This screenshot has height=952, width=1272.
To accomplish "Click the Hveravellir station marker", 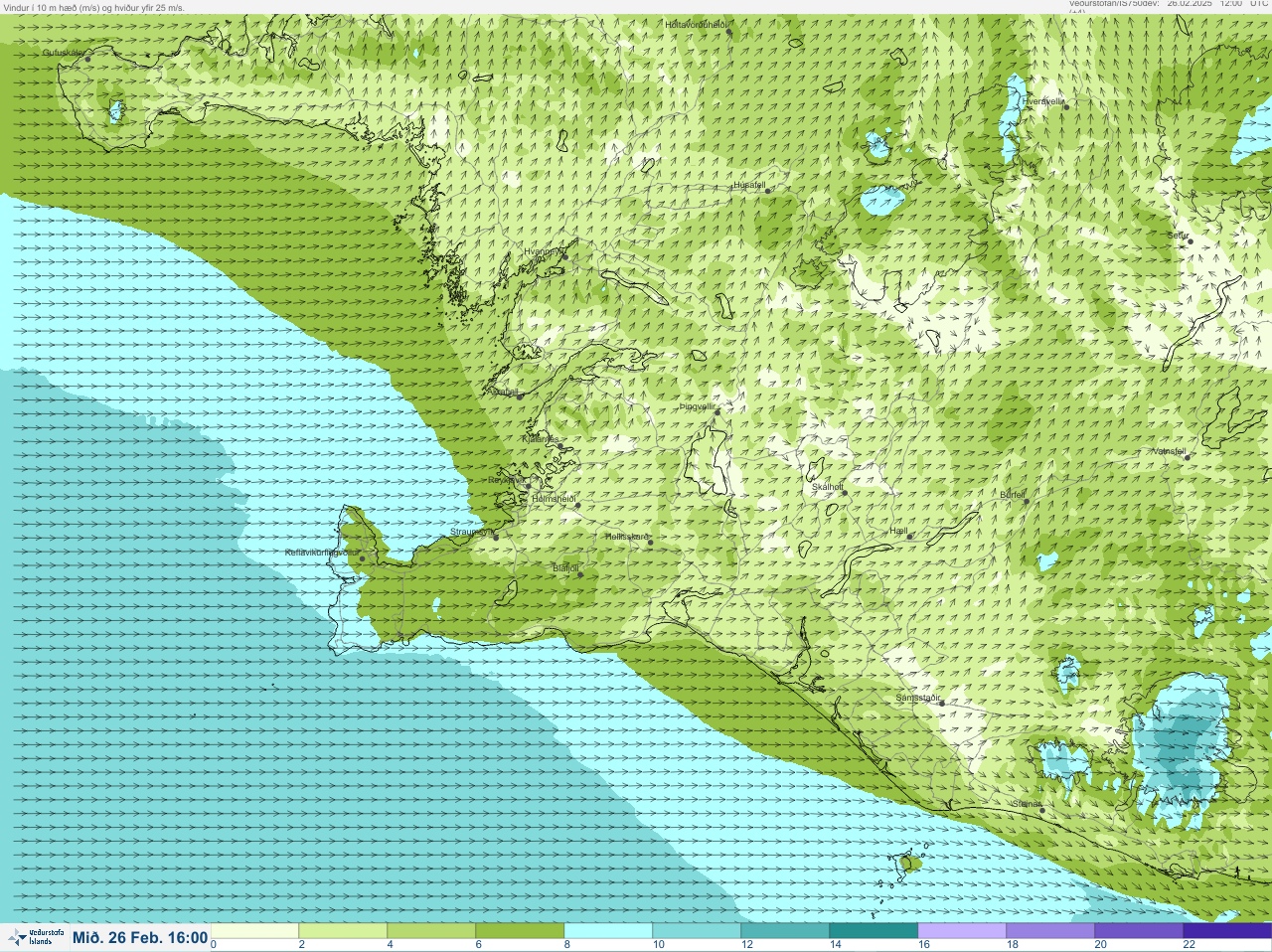I will click(x=1064, y=106).
